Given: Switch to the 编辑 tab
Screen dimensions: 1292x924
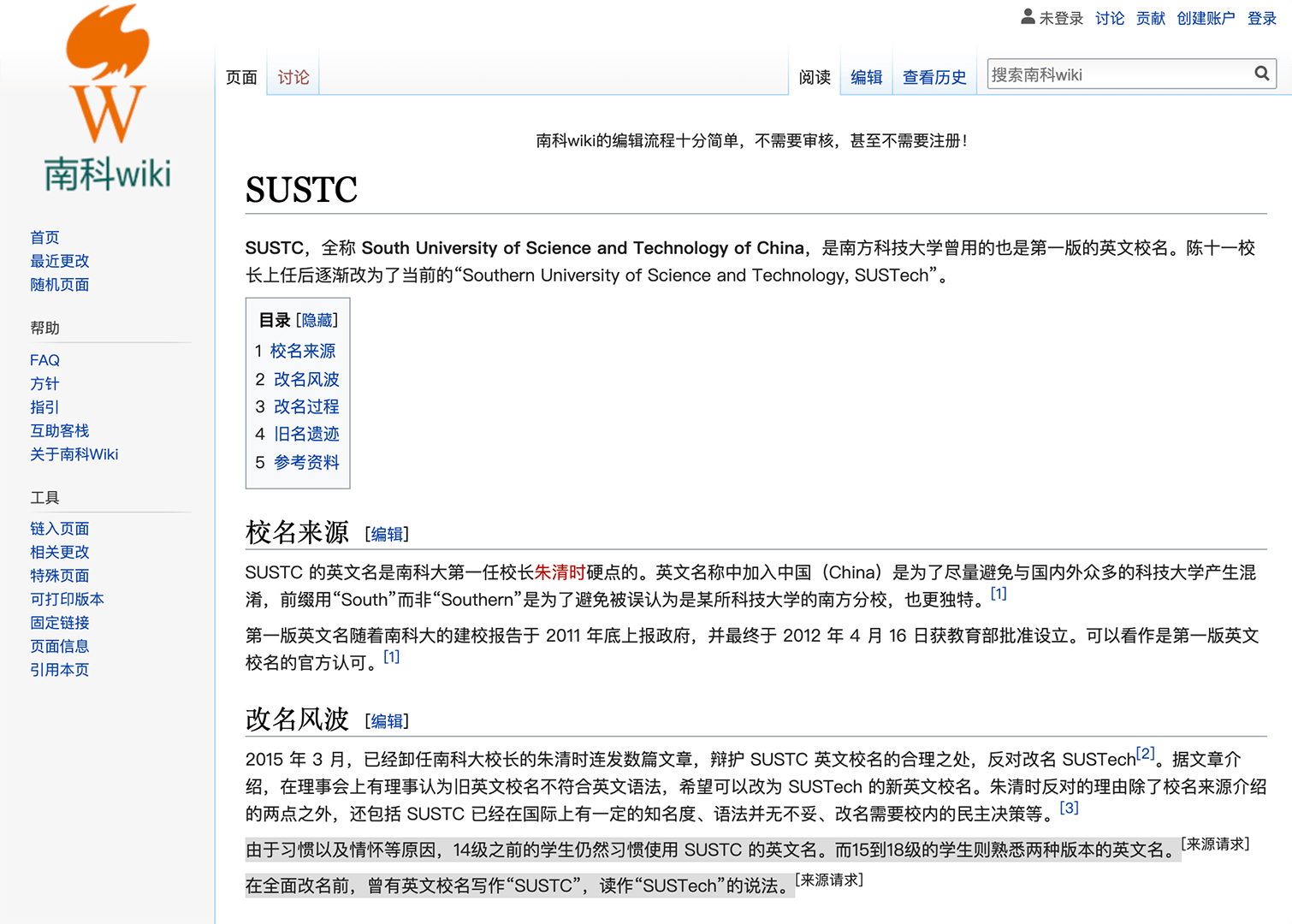Looking at the screenshot, I should pos(866,77).
